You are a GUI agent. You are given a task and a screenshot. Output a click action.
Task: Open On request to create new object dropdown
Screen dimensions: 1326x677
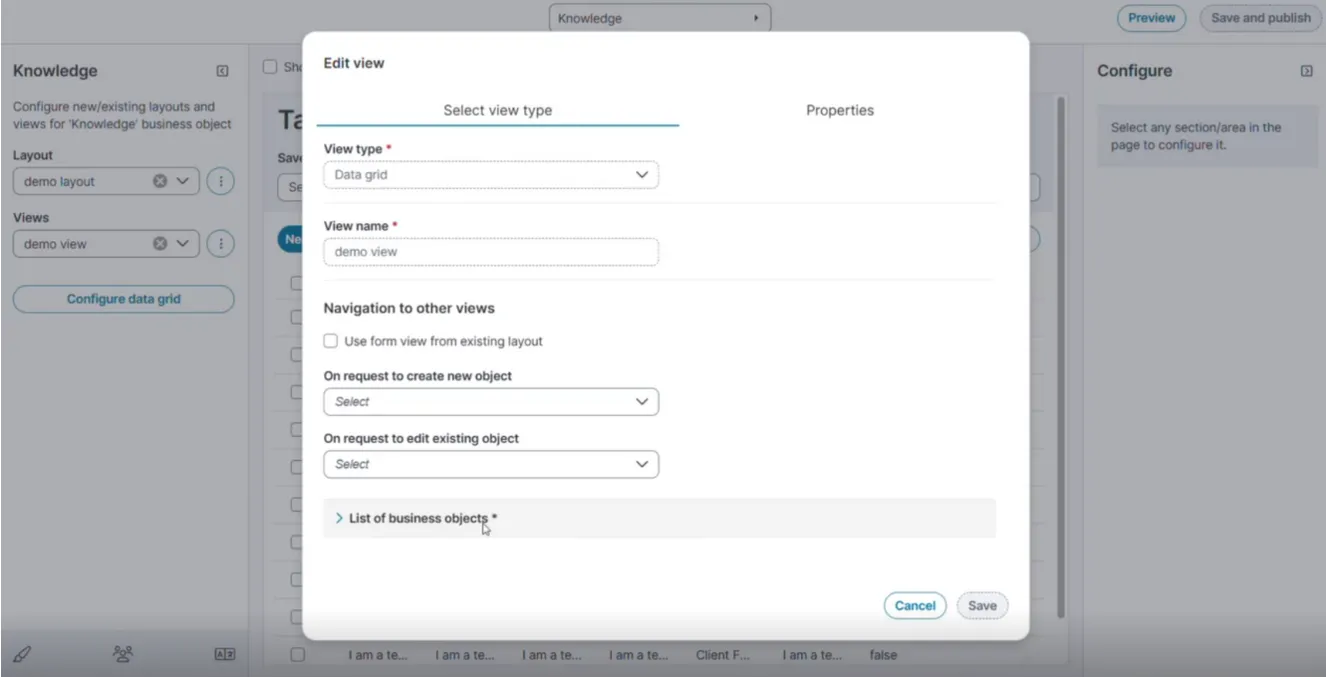coord(491,402)
